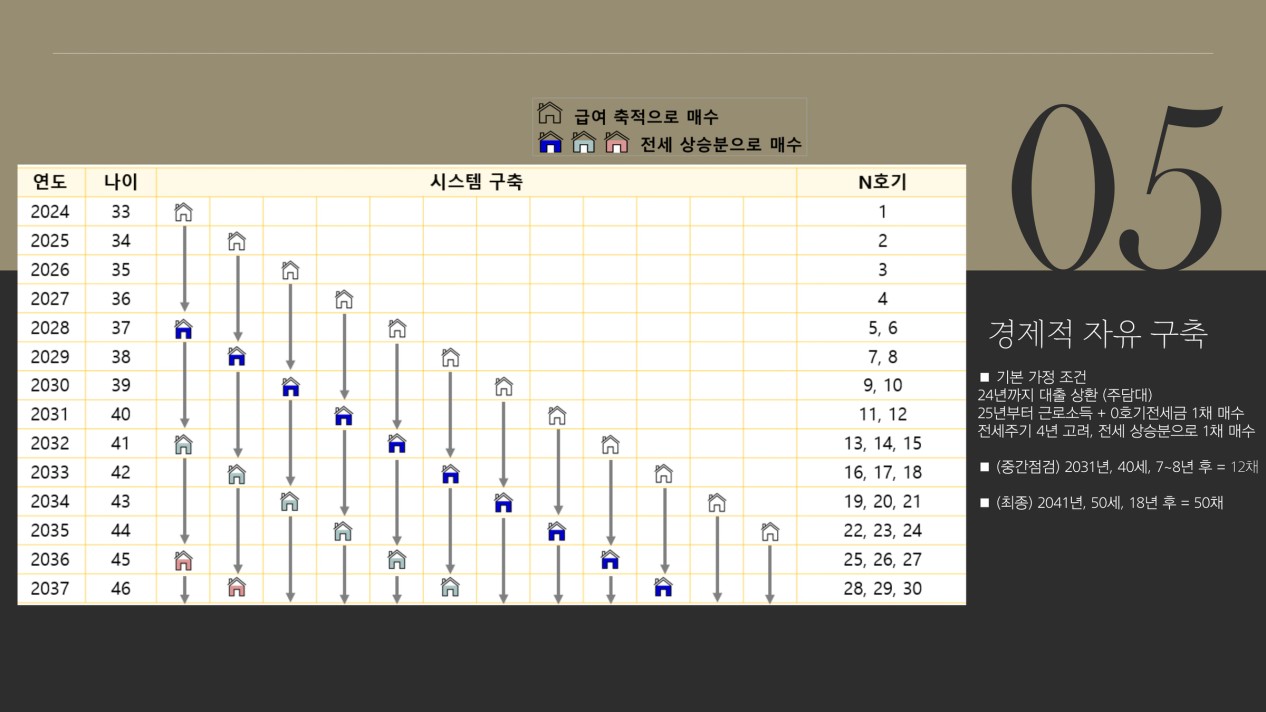Select the teal house in the 2036 row
The width and height of the screenshot is (1266, 712).
tap(397, 560)
